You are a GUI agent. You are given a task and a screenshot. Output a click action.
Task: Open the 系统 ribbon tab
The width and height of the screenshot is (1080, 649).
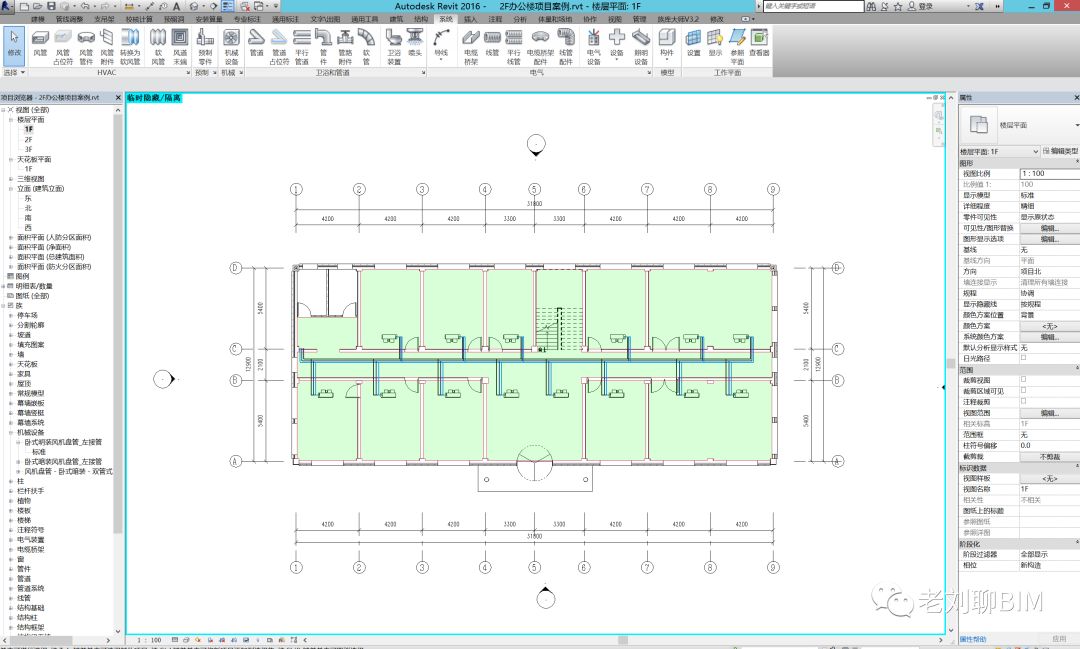(x=446, y=19)
